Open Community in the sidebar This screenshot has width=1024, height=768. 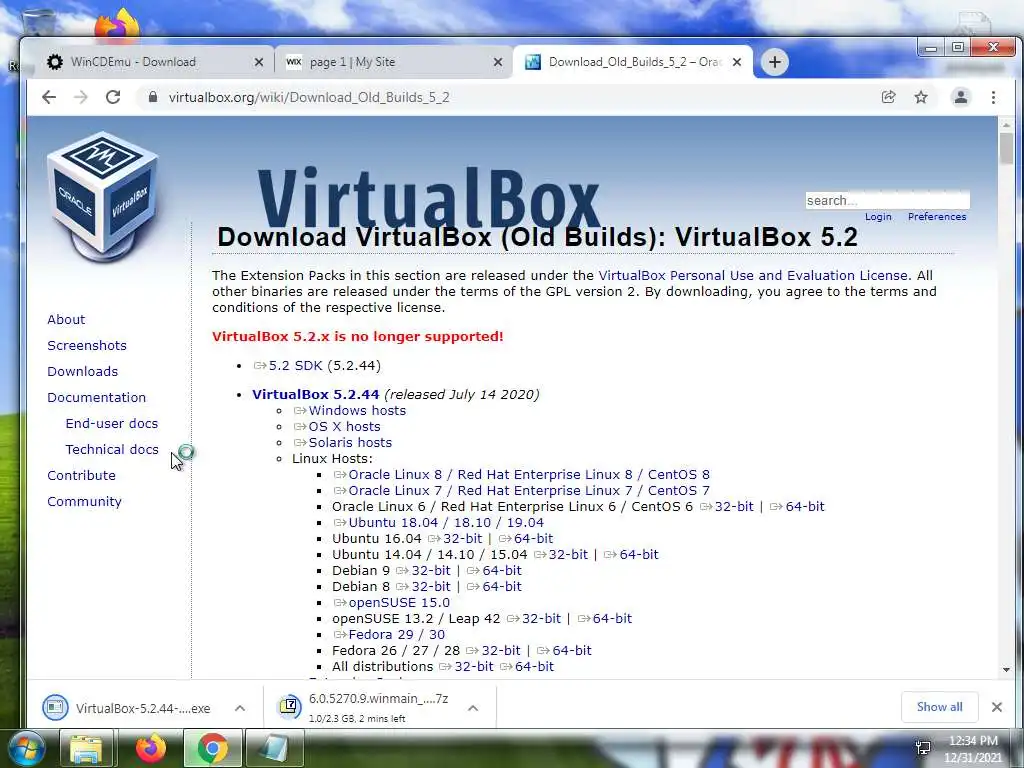click(x=84, y=502)
